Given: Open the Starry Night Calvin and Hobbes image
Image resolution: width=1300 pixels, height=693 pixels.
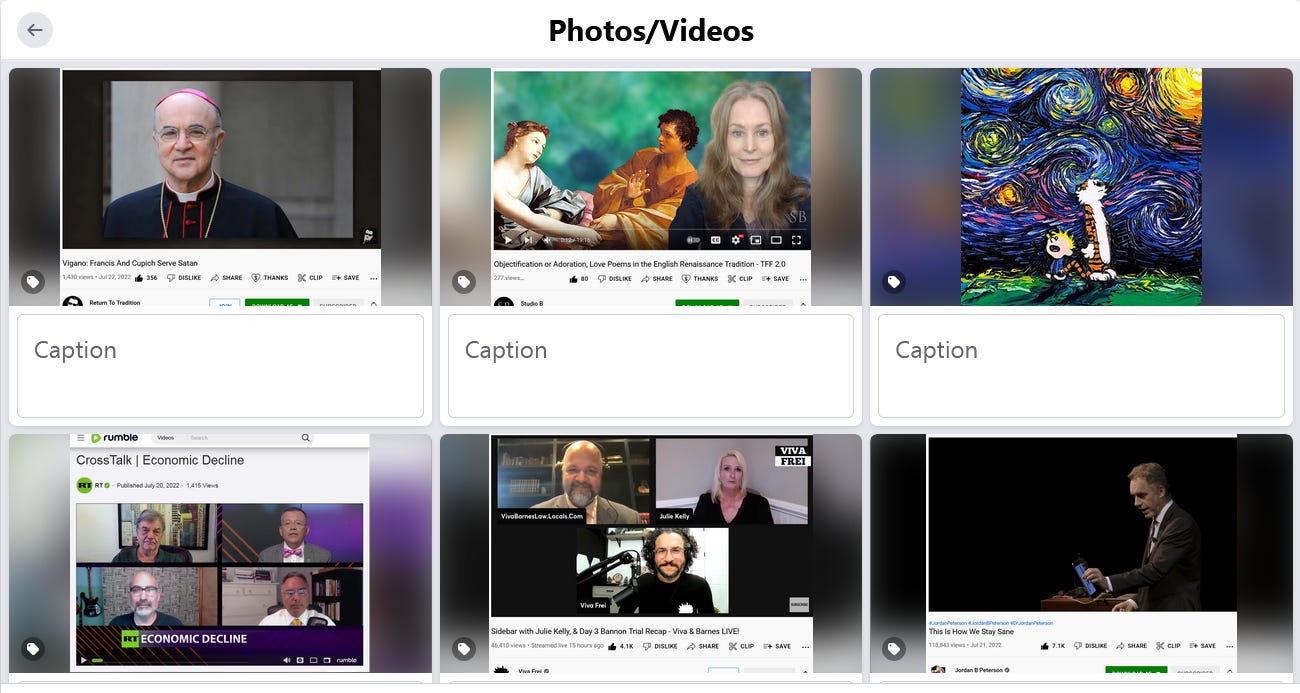Looking at the screenshot, I should coord(1081,187).
